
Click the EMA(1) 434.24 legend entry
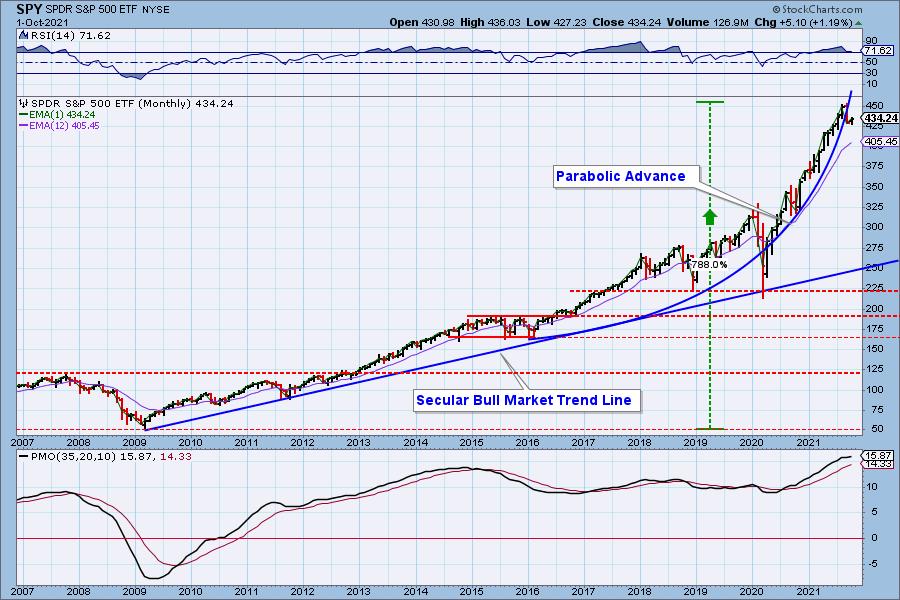[57, 115]
